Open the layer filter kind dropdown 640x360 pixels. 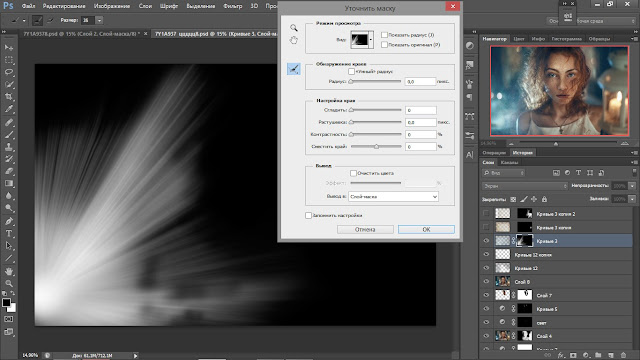coord(504,173)
